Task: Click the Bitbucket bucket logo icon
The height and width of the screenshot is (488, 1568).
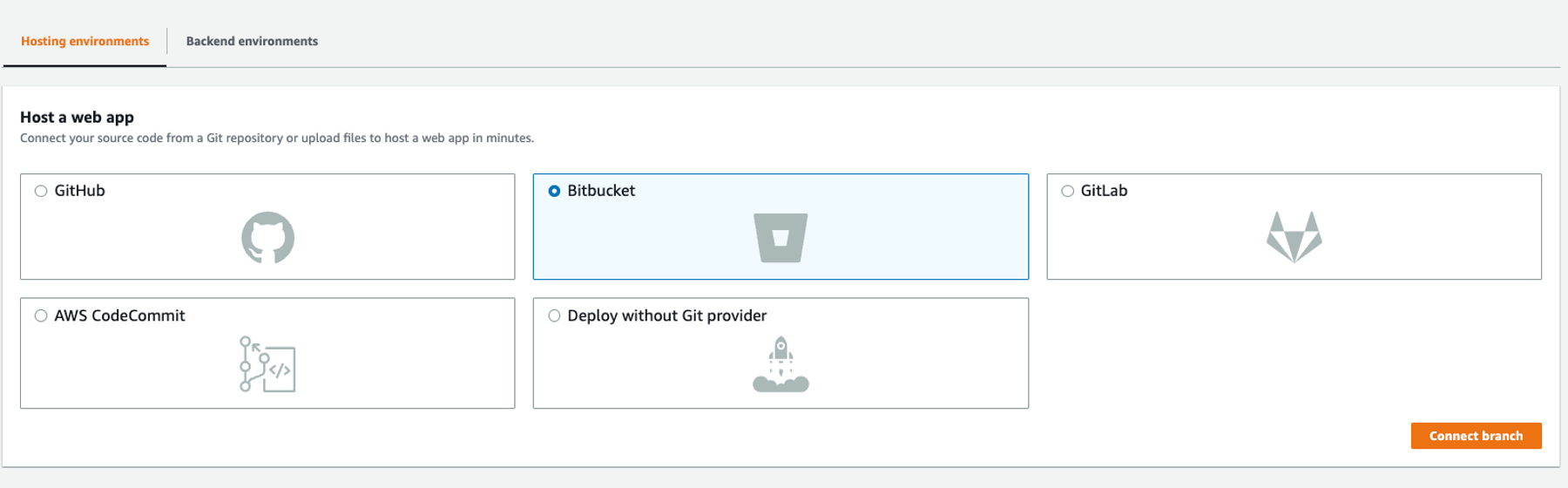Action: [x=781, y=238]
